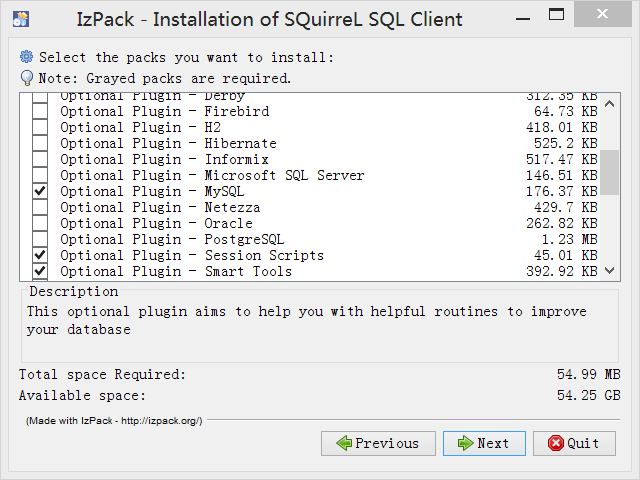Uncheck the Smart Tools plugin checkbox
The height and width of the screenshot is (480, 640).
(x=40, y=271)
